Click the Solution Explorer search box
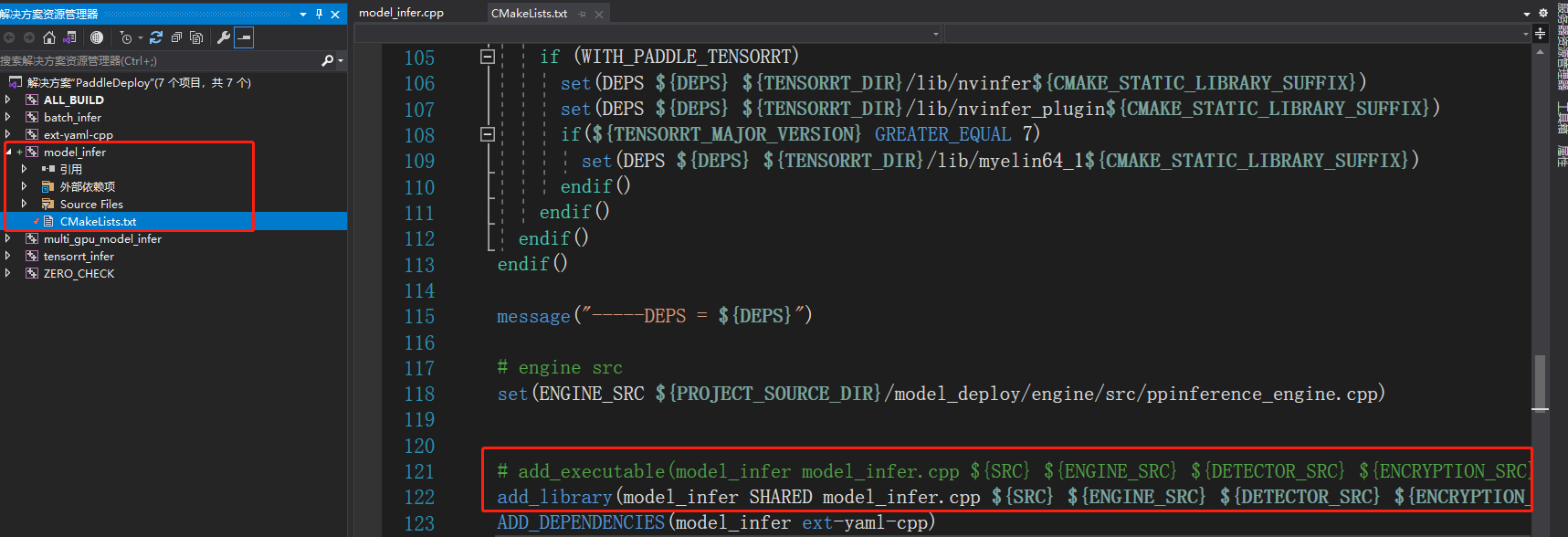 [155, 60]
